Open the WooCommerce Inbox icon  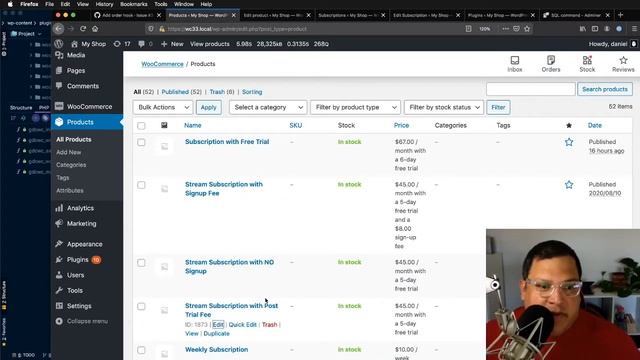point(515,64)
